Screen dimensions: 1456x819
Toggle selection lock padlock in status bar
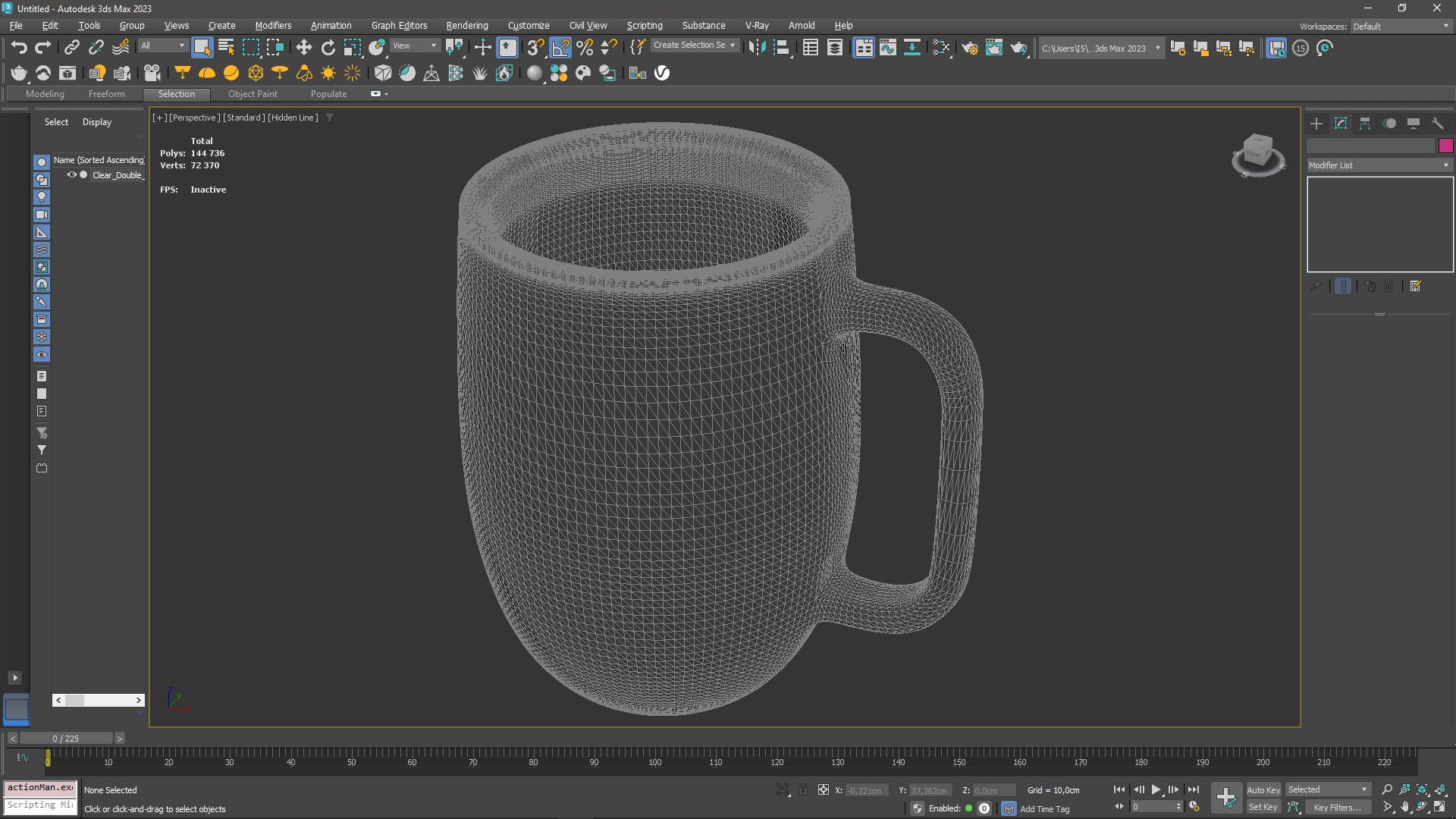(x=803, y=790)
